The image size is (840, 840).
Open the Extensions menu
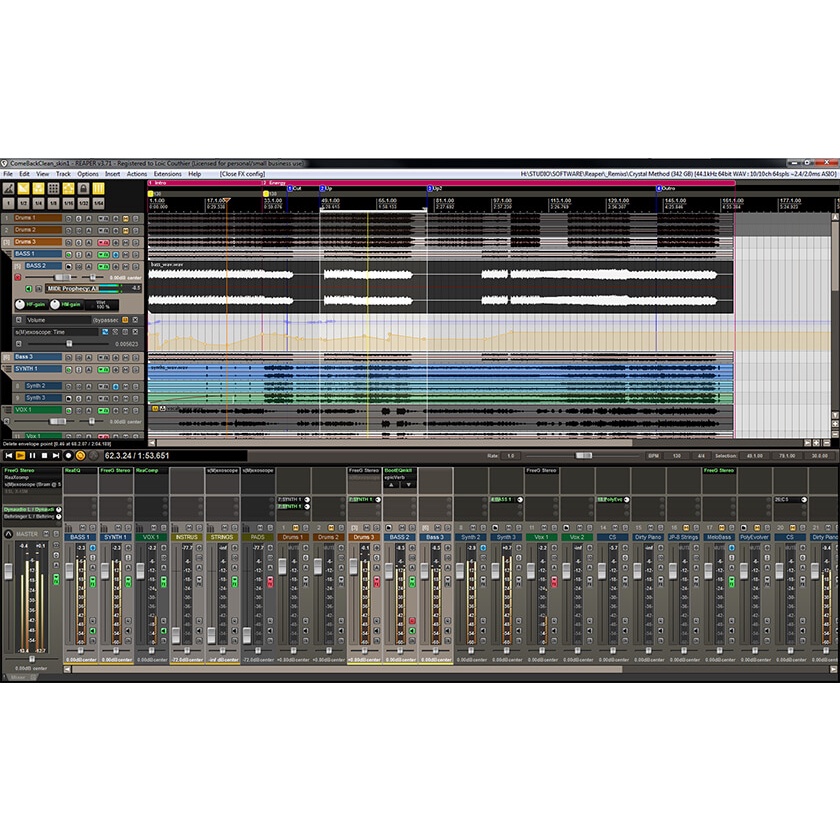tap(166, 174)
